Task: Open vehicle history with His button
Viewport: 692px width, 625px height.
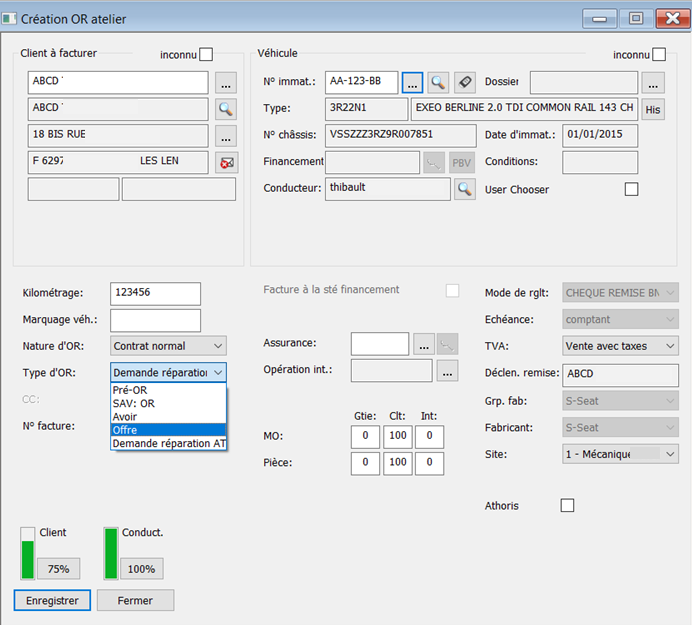Action: pyautogui.click(x=653, y=109)
